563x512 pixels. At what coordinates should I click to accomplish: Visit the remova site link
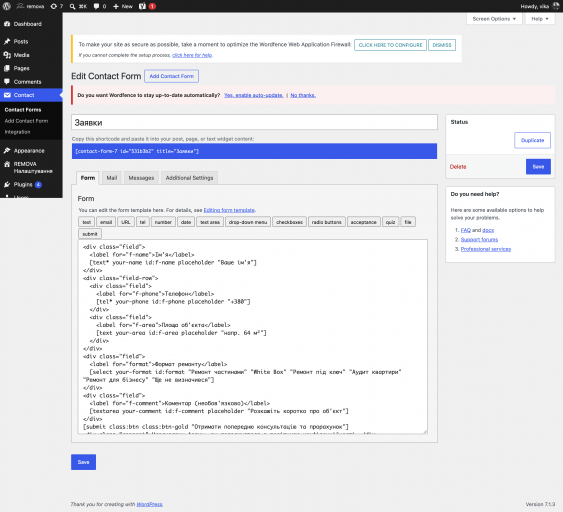[31, 6]
